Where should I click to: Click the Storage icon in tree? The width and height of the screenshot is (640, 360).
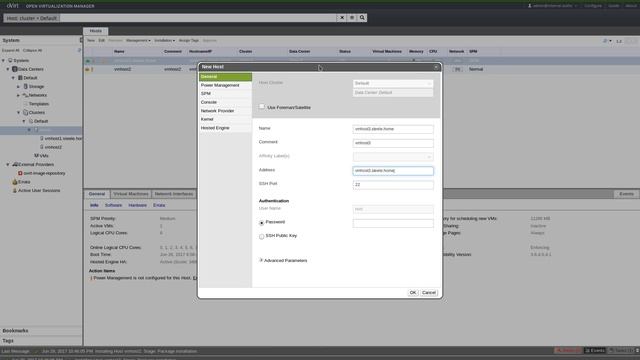coord(26,87)
